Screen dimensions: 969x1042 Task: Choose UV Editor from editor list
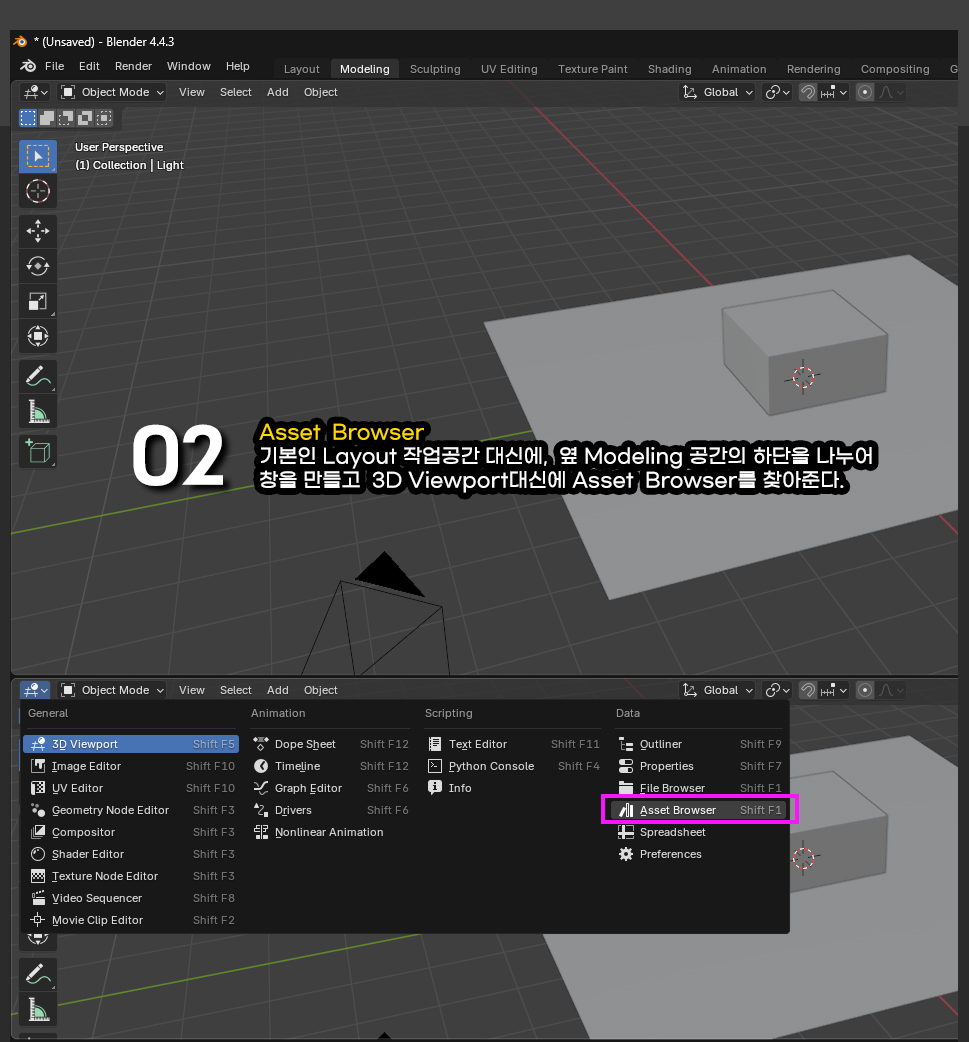(x=131, y=788)
